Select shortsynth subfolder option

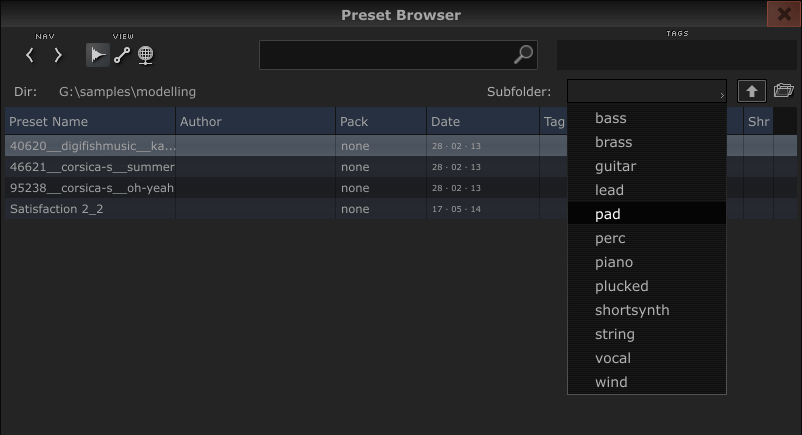pyautogui.click(x=647, y=310)
